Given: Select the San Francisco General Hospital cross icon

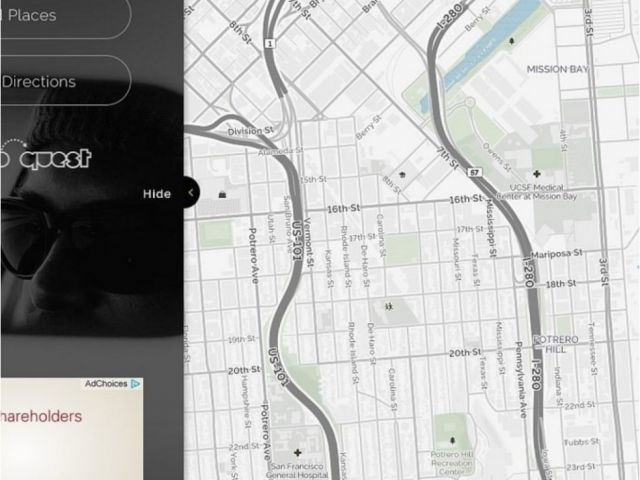Looking at the screenshot, I should (297, 453).
